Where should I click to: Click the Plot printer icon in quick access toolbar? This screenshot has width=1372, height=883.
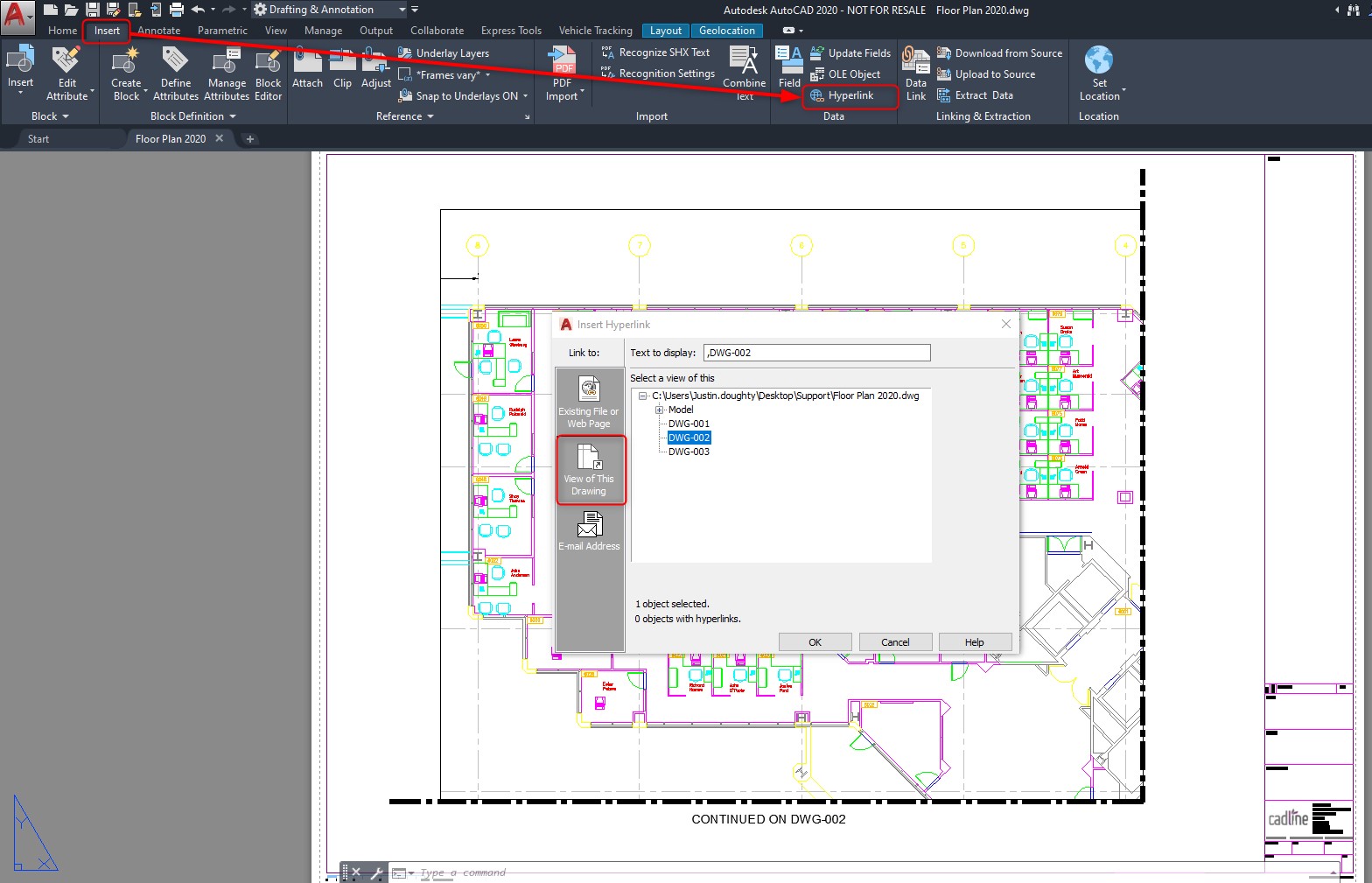click(x=176, y=10)
